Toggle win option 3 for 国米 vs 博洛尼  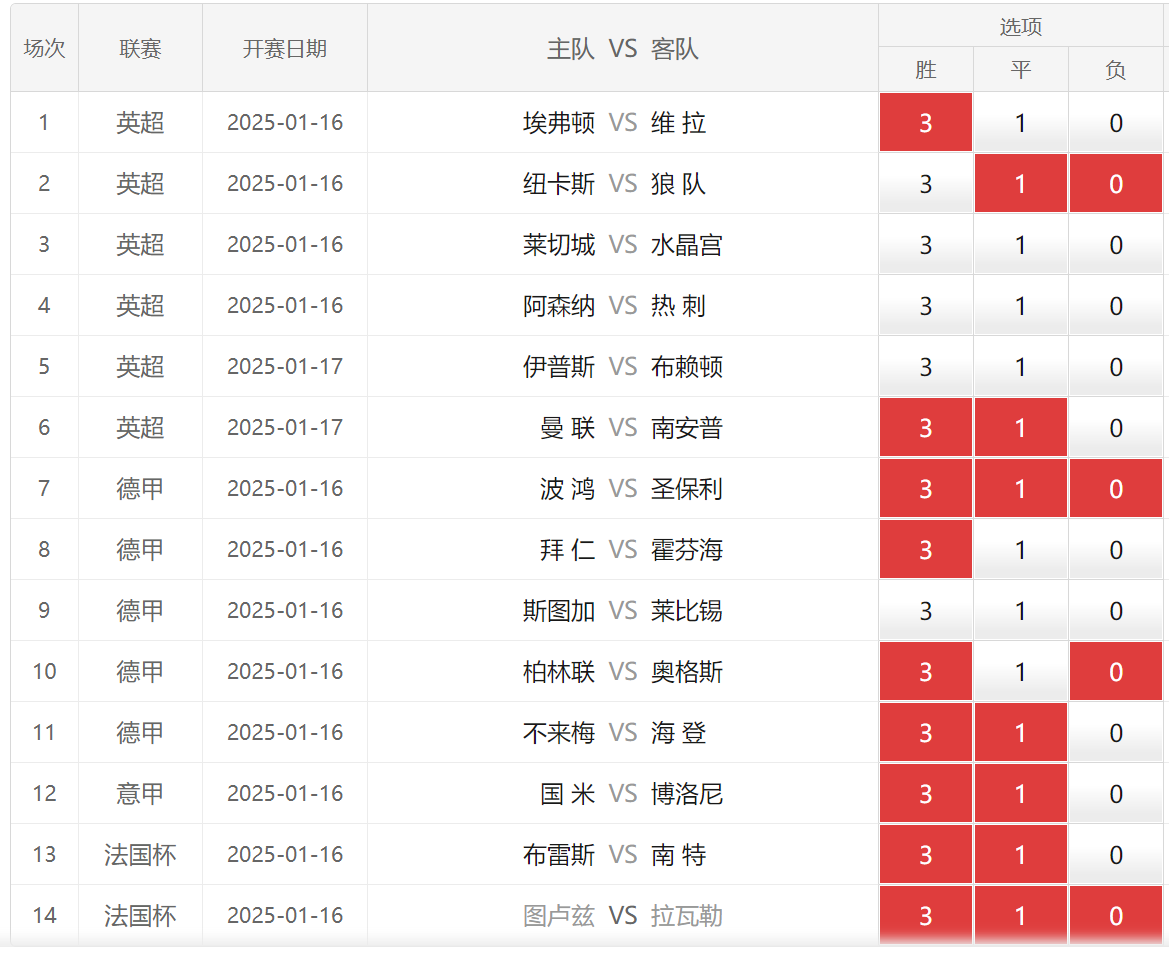click(x=925, y=795)
